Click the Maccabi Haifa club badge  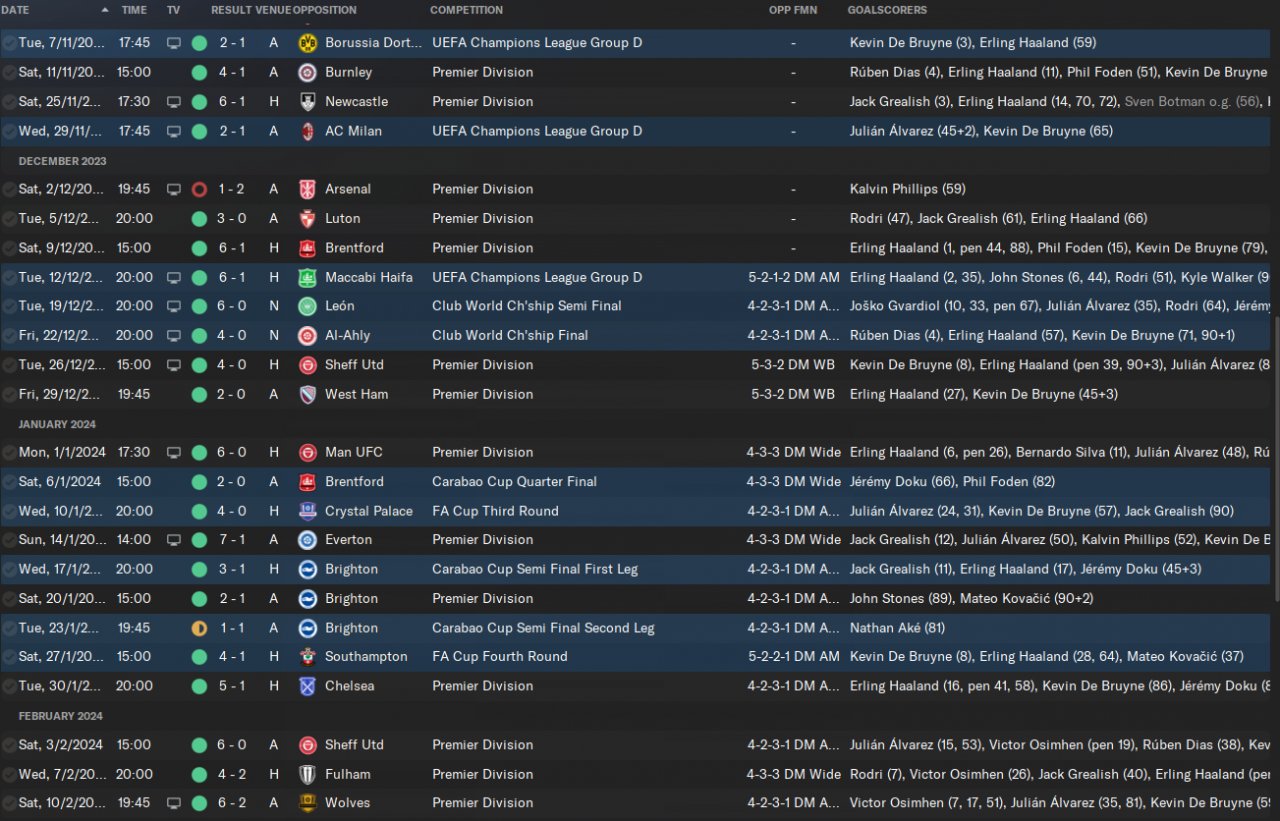tap(307, 277)
